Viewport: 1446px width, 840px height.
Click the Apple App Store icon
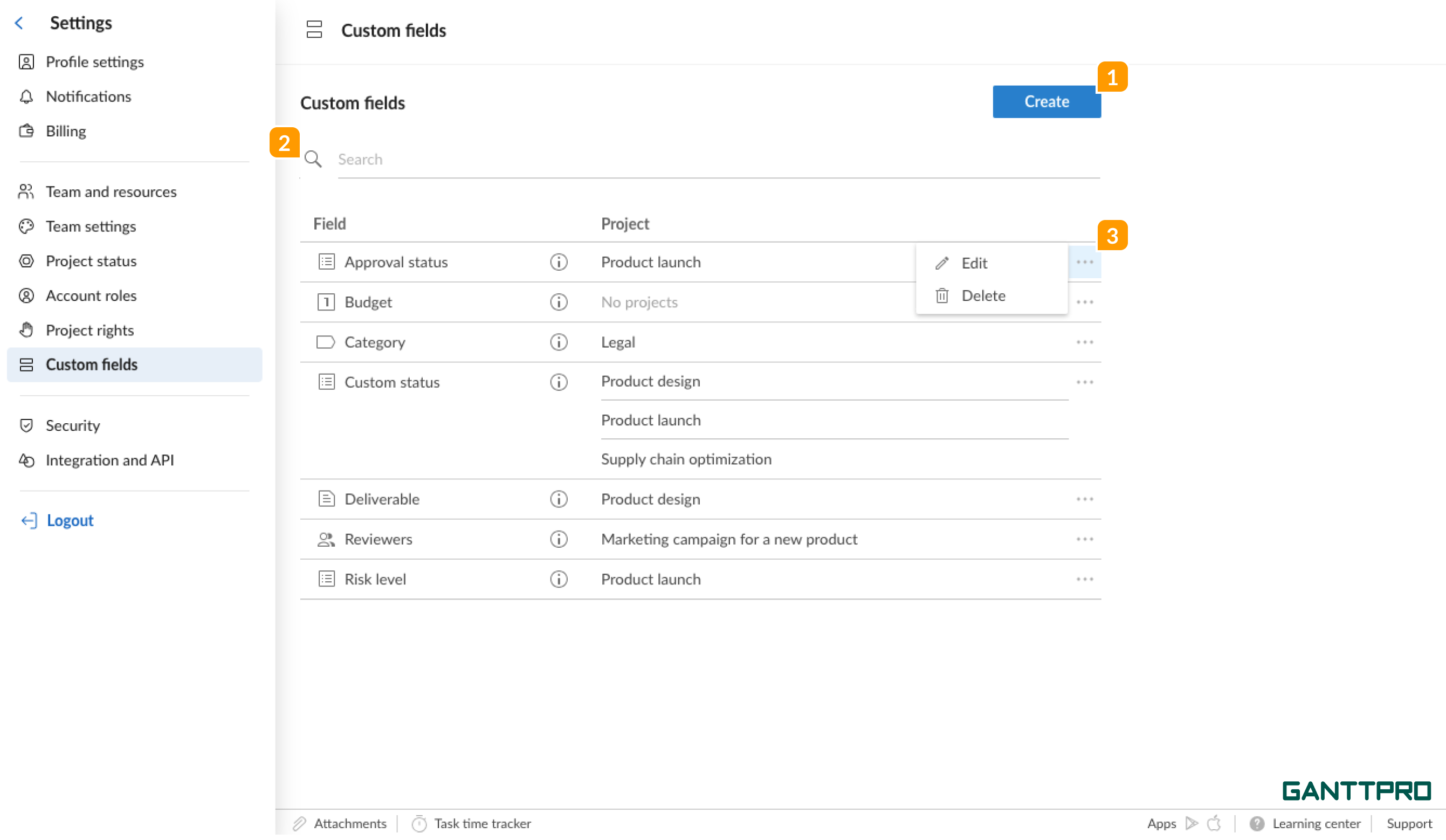tap(1215, 823)
